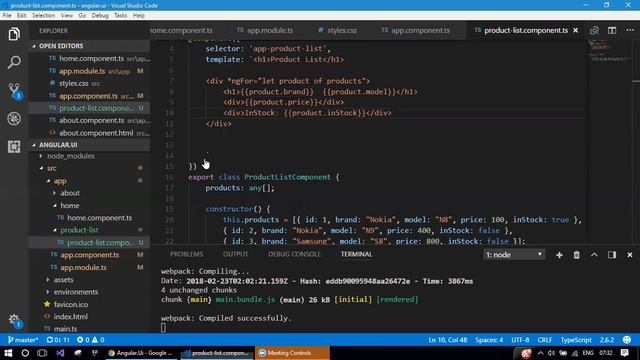640x360 pixels.
Task: Open the Edit menu
Action: (22, 16)
